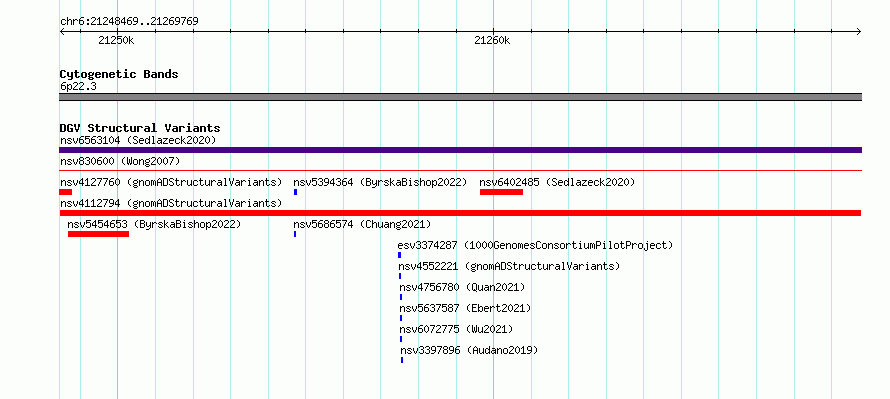Viewport: 890px width, 399px height.
Task: Click the left arrowhead of the ruler
Action: coord(62,32)
